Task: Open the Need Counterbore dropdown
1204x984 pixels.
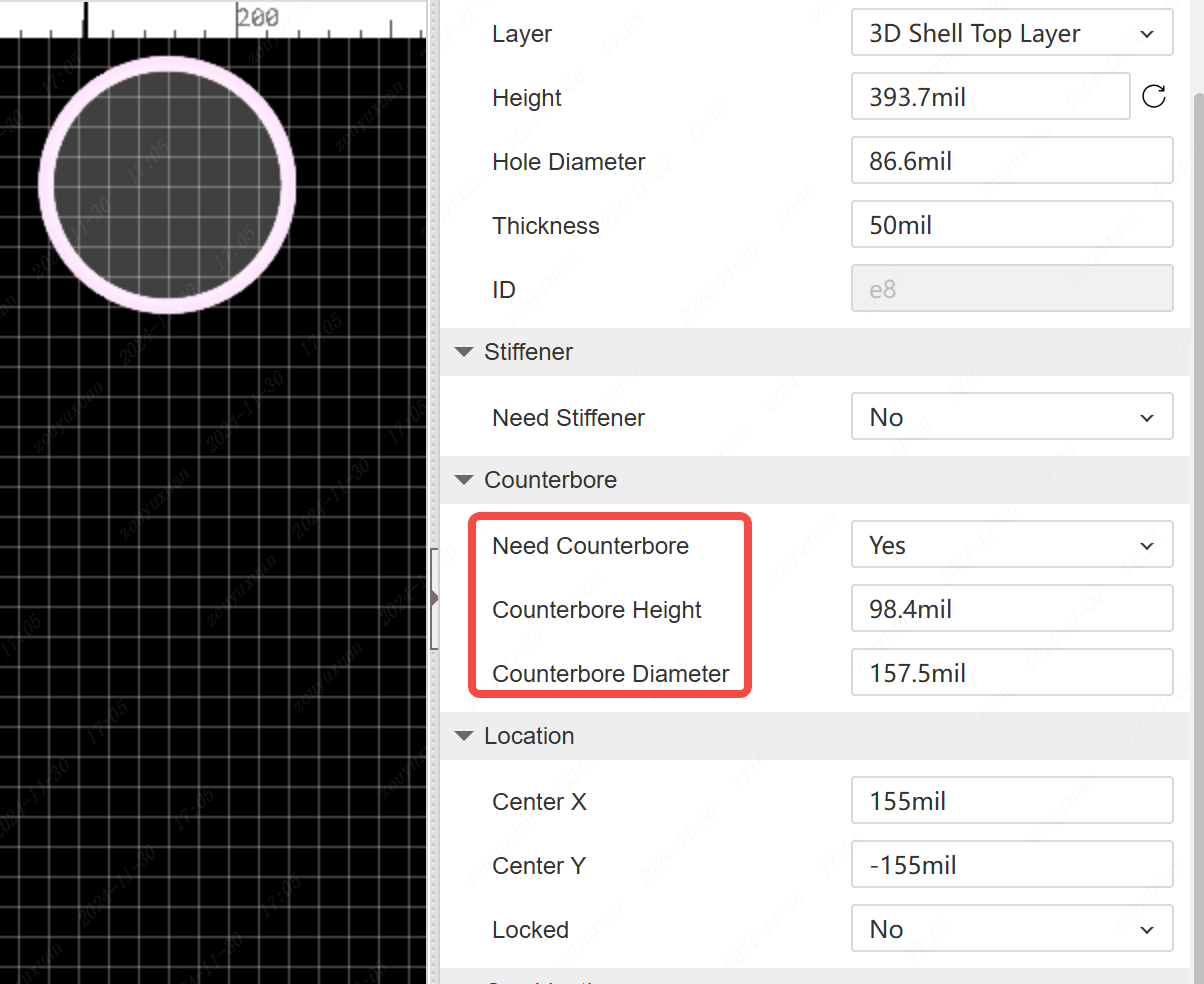Action: 1011,546
